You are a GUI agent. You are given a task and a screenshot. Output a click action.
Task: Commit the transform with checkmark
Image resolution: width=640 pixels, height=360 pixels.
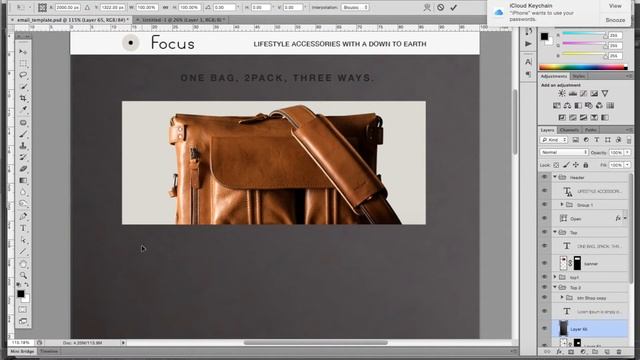(x=453, y=7)
